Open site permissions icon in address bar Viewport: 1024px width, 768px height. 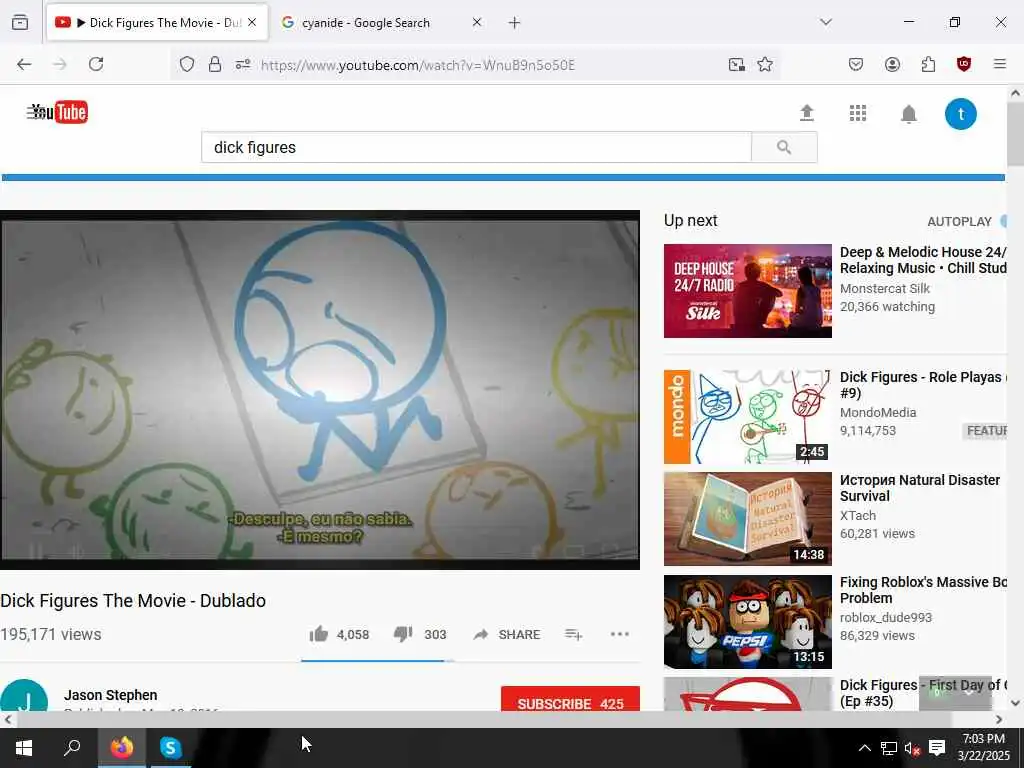click(x=243, y=64)
